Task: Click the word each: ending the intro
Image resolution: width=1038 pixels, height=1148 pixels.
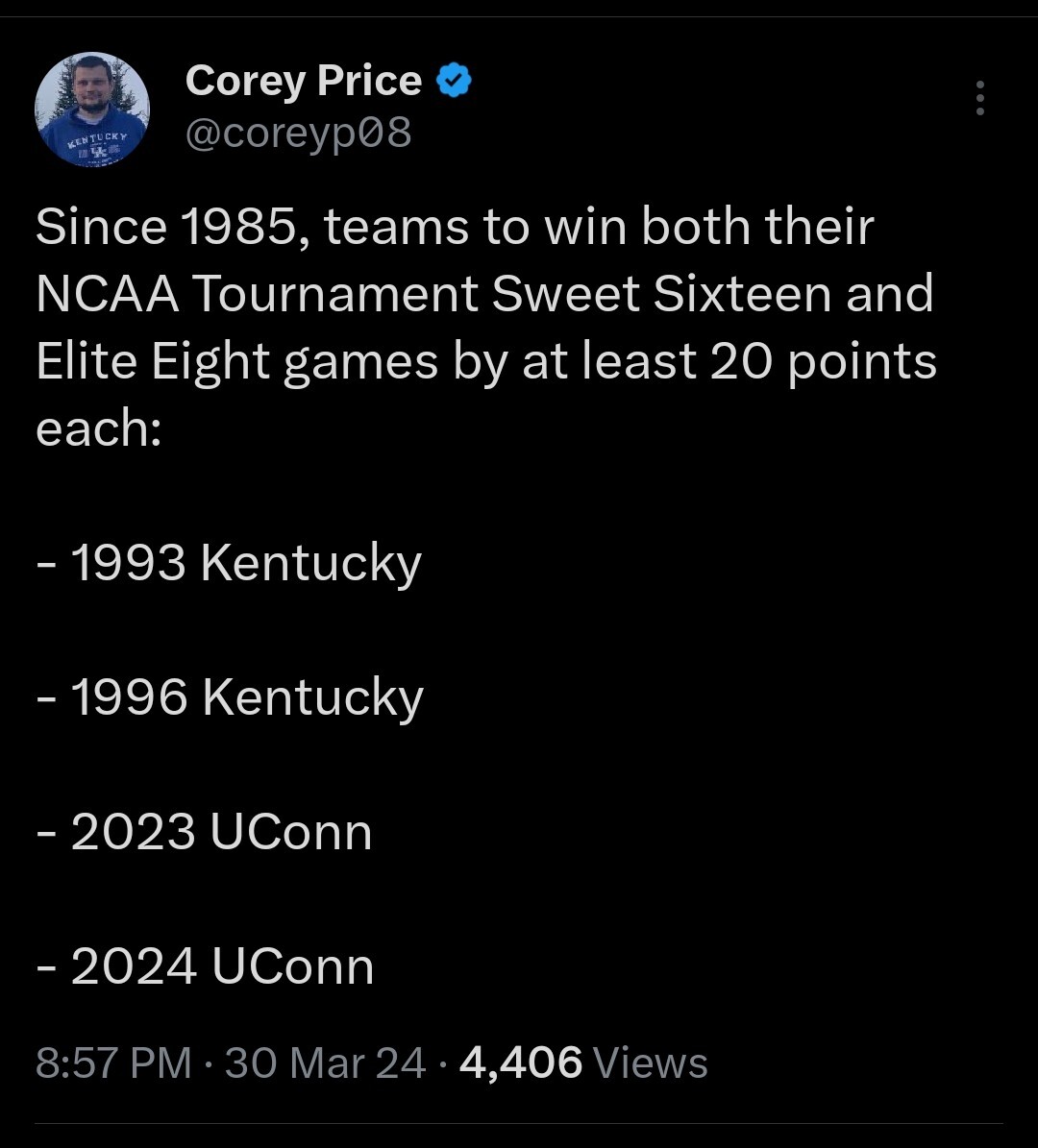Action: tap(97, 429)
